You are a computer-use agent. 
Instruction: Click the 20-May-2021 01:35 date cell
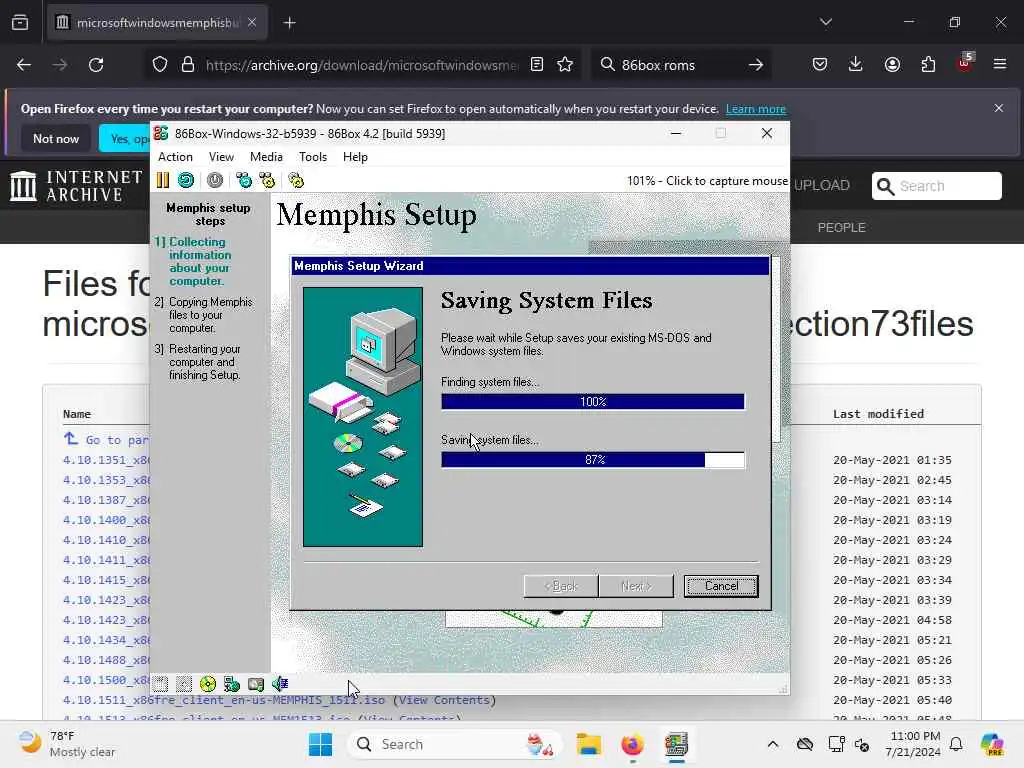892,460
